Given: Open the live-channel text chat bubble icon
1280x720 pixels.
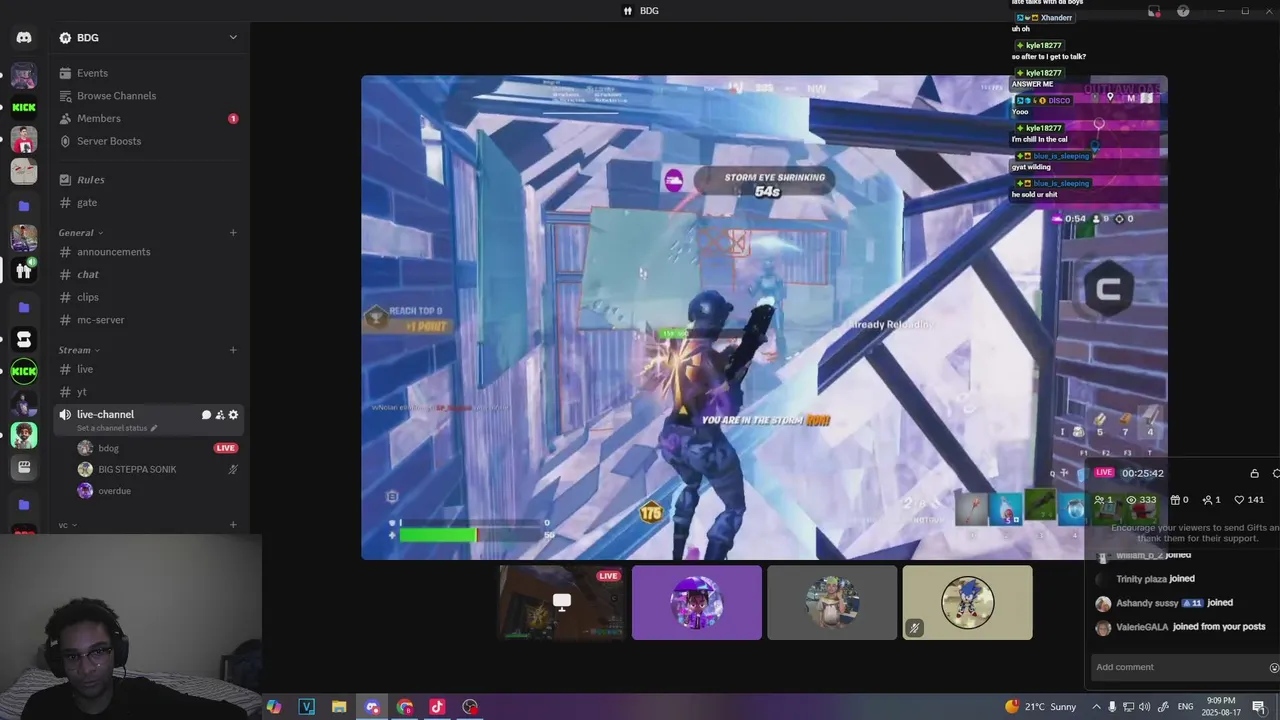Looking at the screenshot, I should click(206, 415).
